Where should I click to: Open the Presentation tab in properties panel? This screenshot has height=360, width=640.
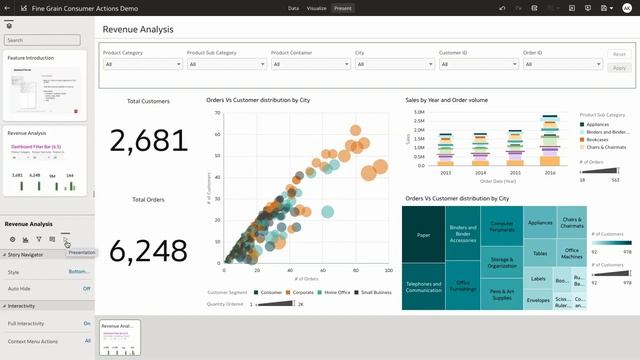[x=65, y=240]
